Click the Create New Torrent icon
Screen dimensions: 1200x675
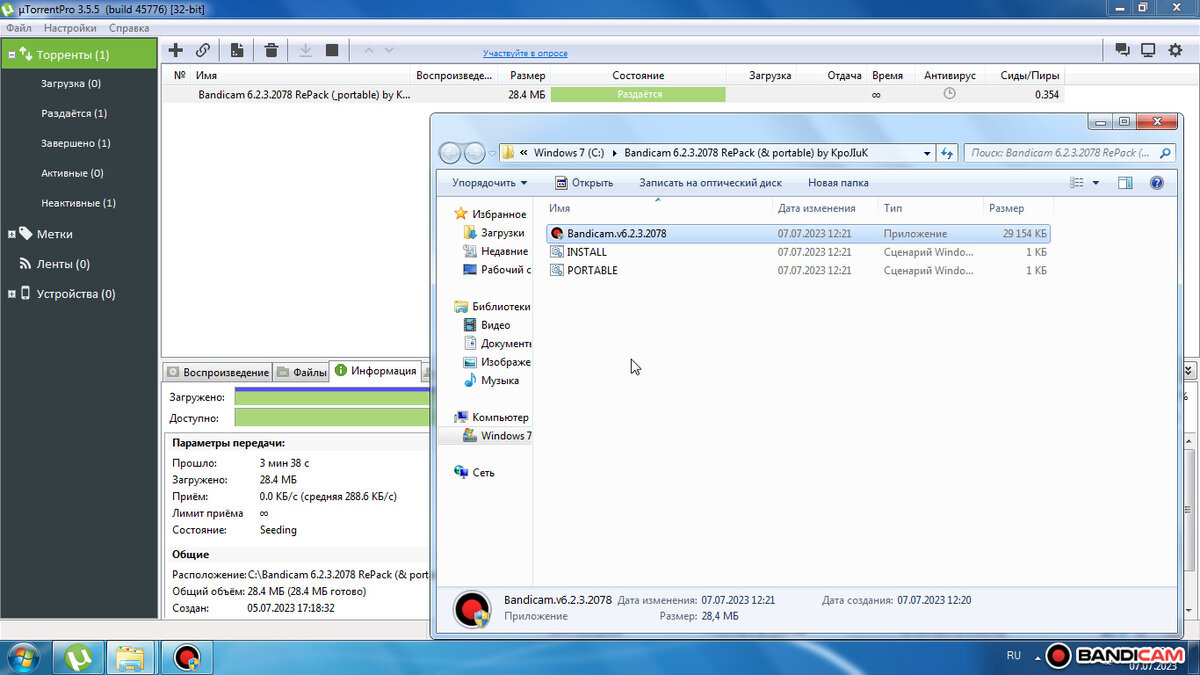coord(237,50)
